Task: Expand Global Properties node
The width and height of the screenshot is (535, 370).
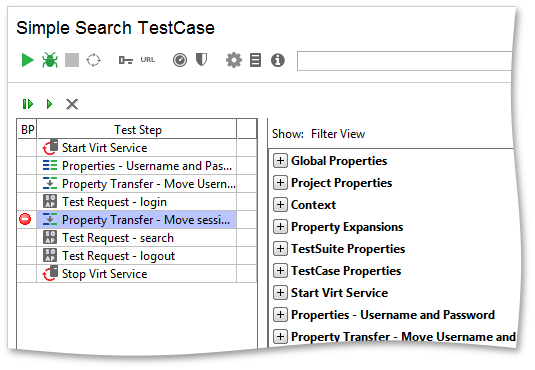Action: 280,160
